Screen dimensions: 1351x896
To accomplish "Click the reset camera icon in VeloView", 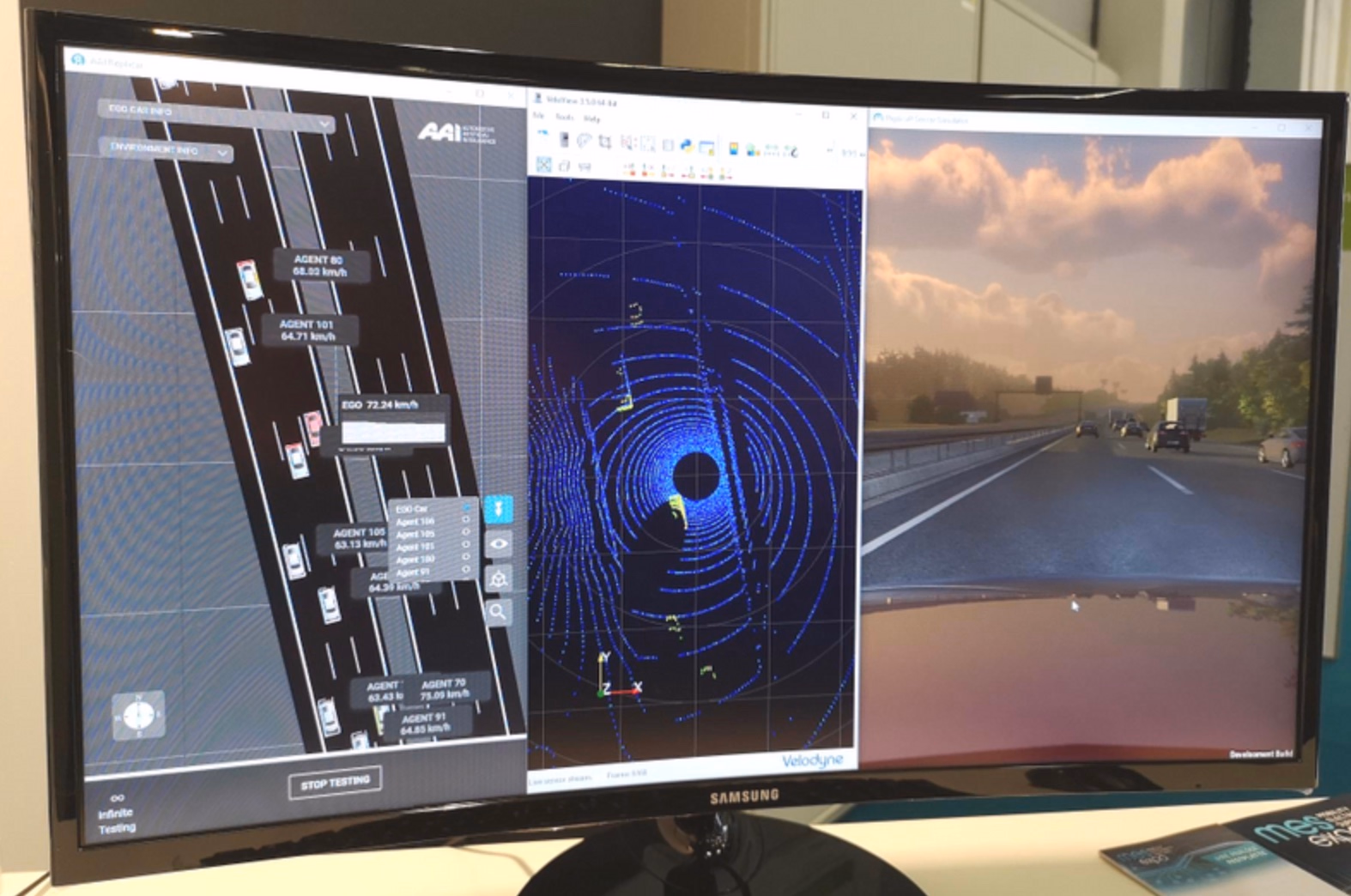I will [544, 164].
